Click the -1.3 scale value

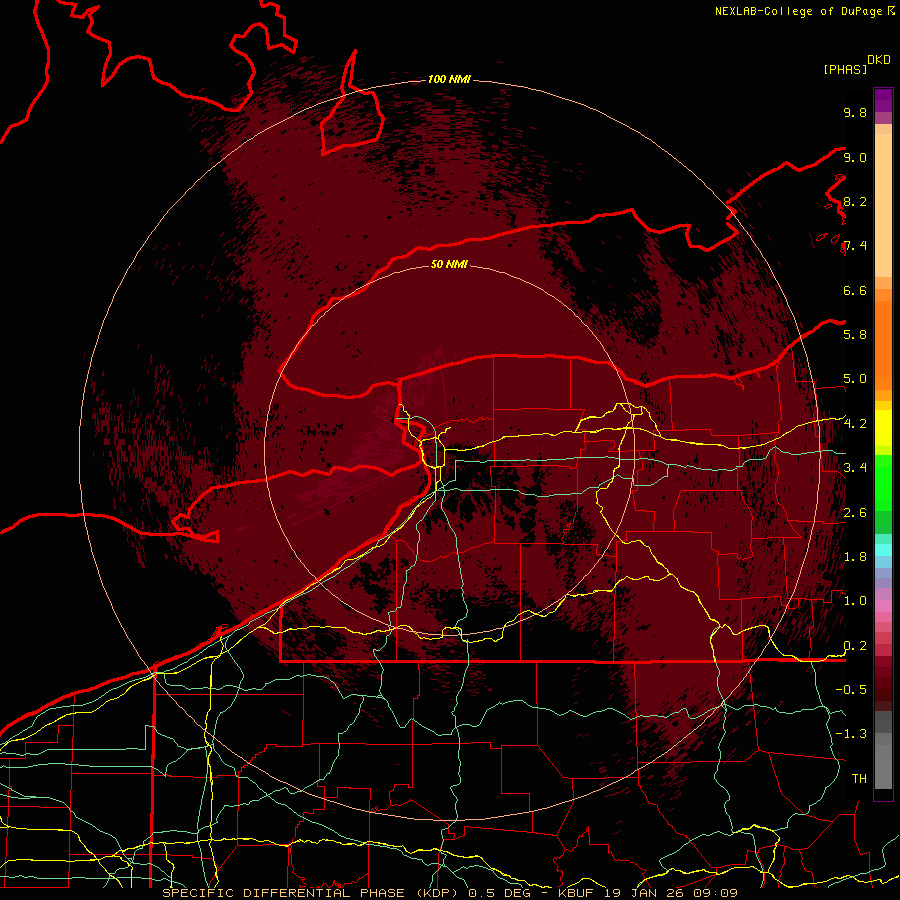(851, 734)
